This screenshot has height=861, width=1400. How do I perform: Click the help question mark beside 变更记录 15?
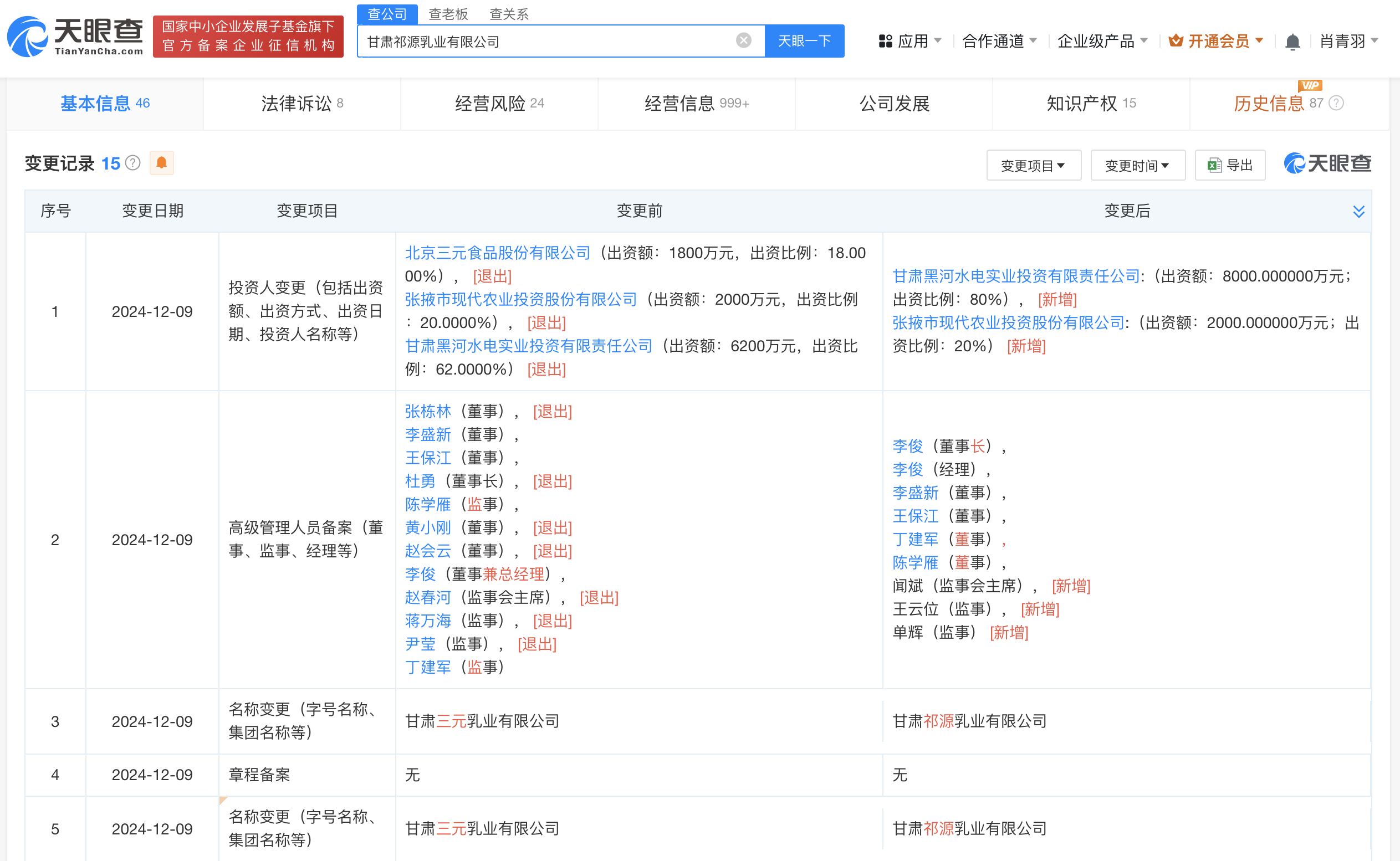132,163
